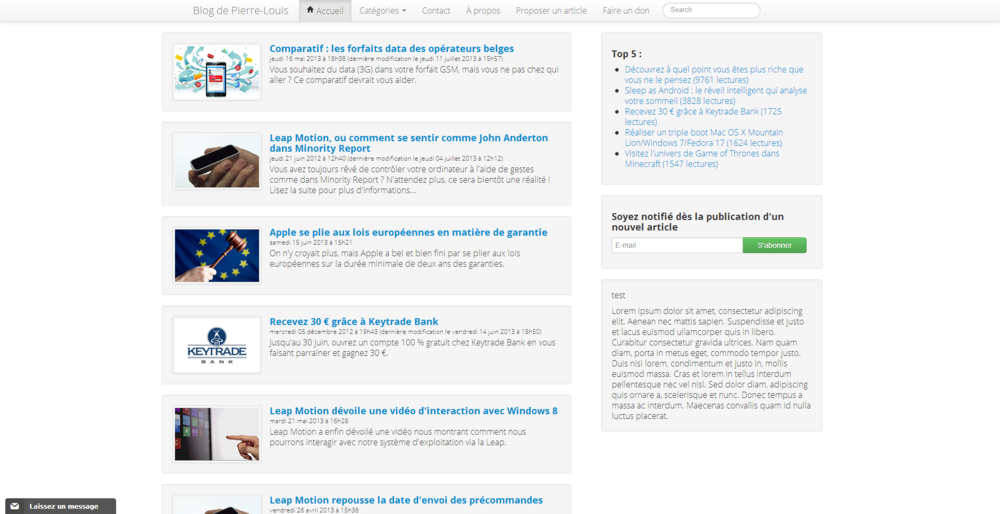Open the Faire un don page

point(626,11)
